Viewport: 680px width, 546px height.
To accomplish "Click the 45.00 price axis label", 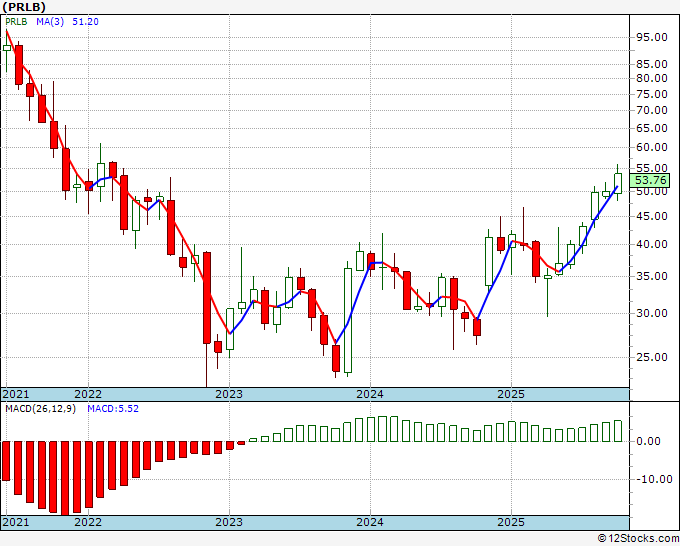I will pos(652,216).
